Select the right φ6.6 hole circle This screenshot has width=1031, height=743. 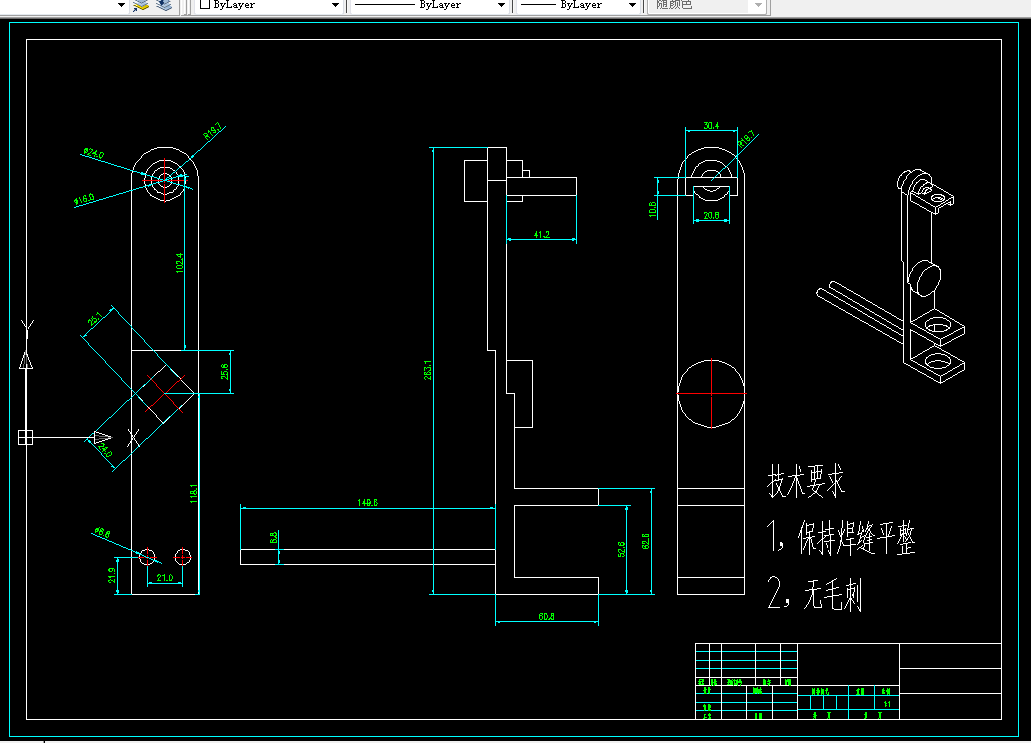coord(182,557)
